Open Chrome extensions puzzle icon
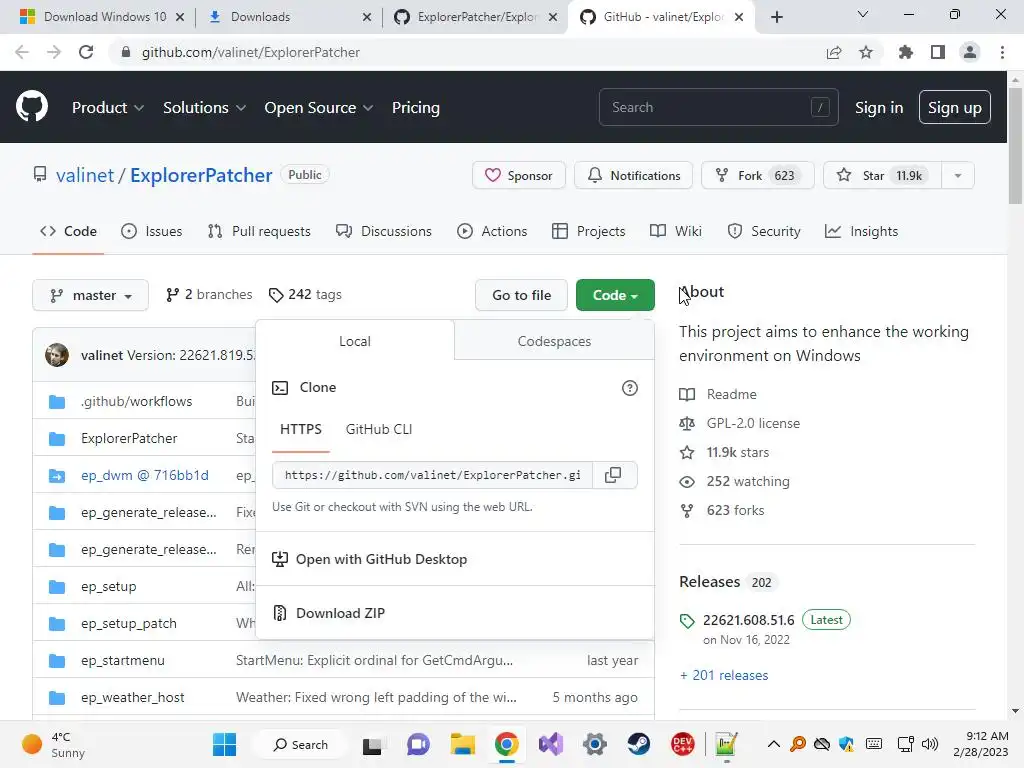 (905, 52)
